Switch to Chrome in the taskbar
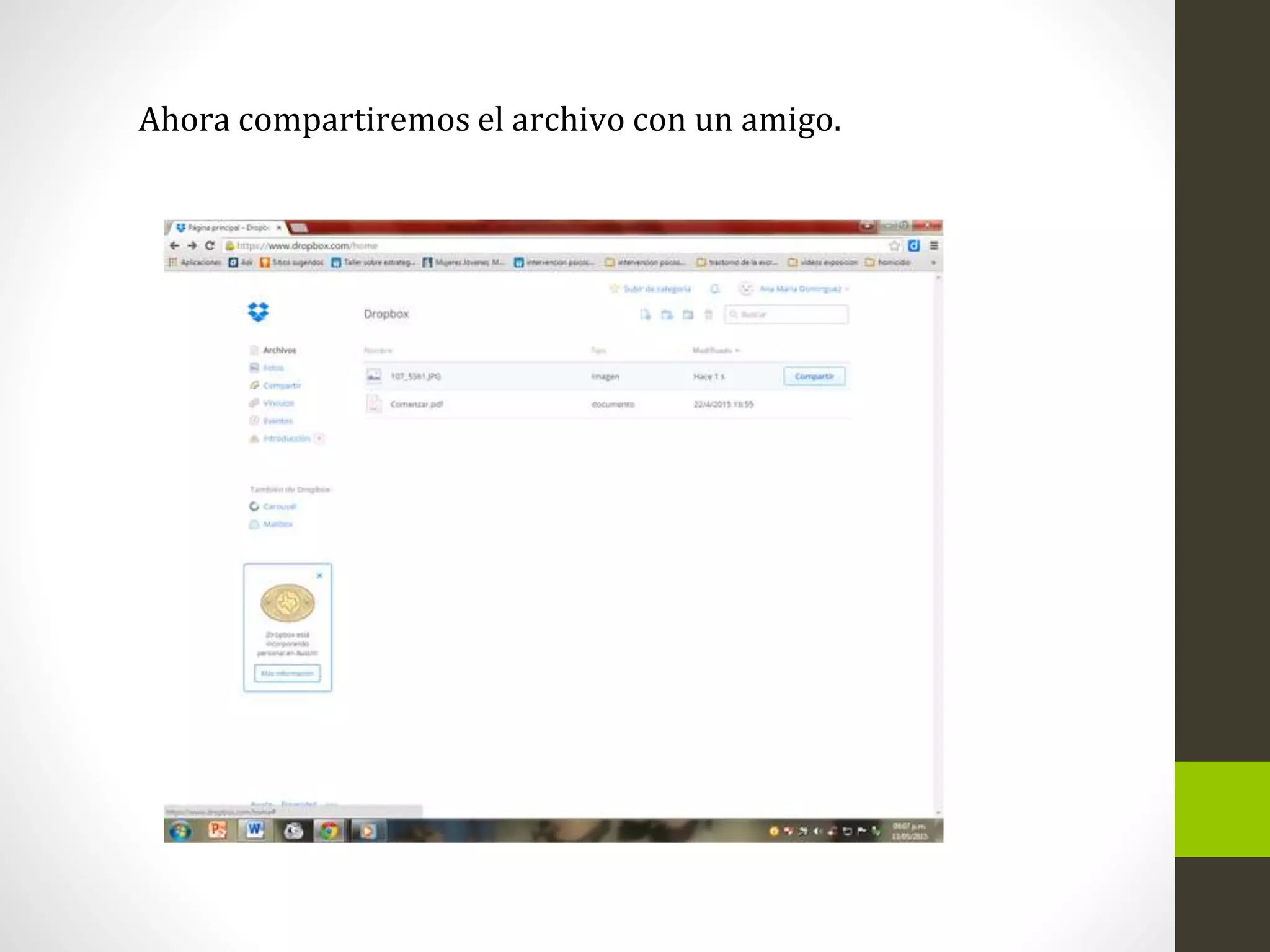Viewport: 1270px width, 952px height. tap(329, 831)
